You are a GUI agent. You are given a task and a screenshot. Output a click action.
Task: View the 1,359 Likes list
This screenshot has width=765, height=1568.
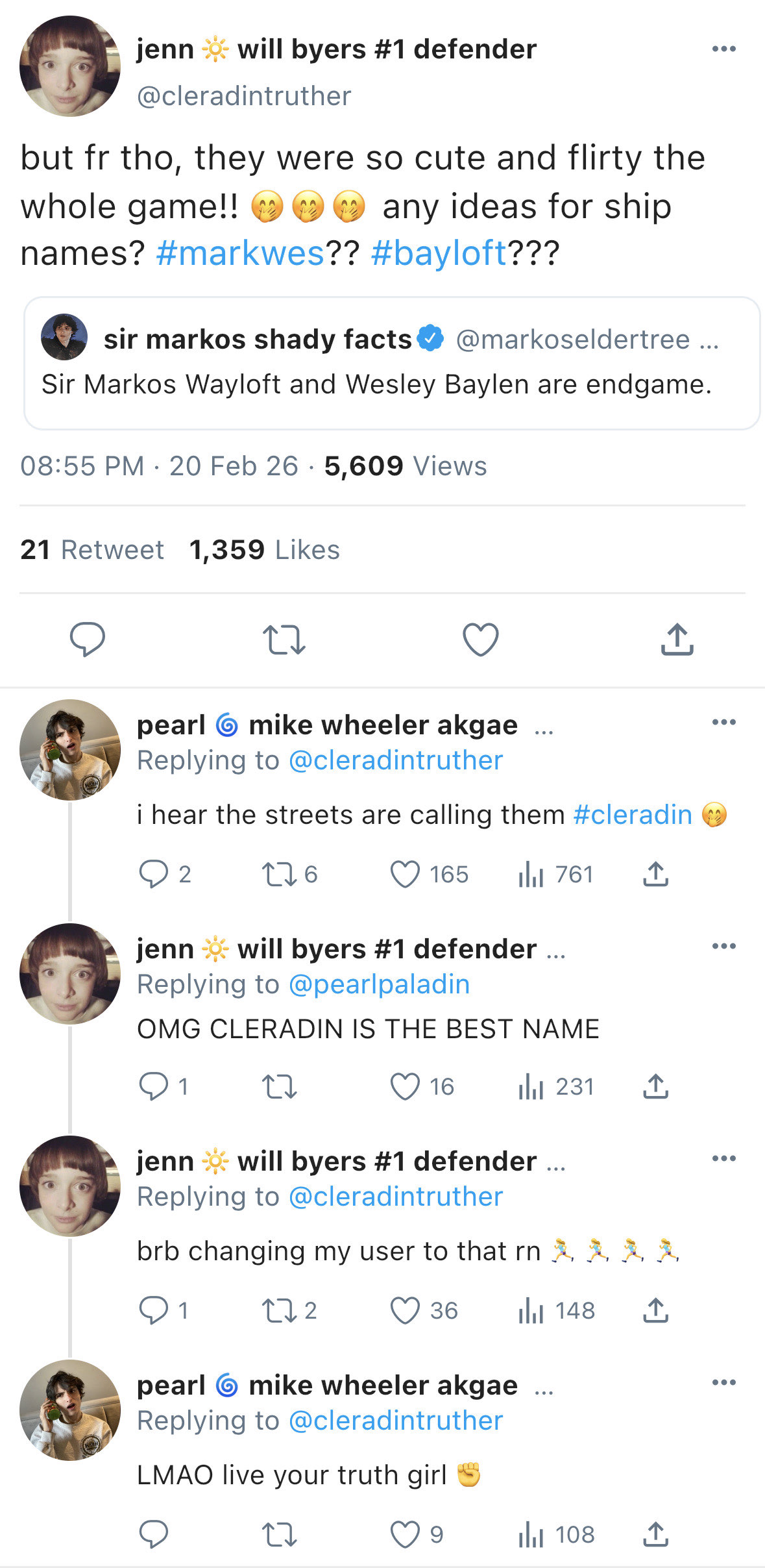pos(264,550)
